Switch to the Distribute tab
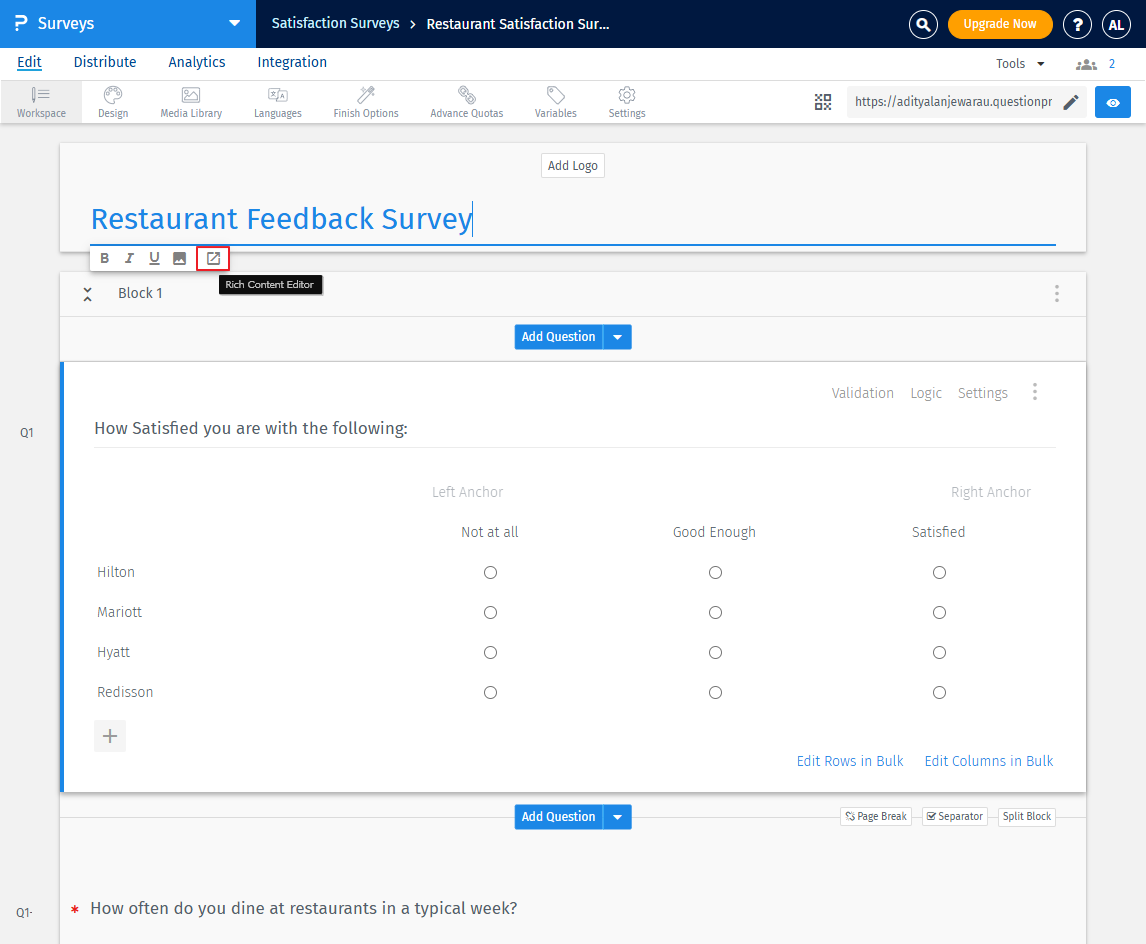 [x=104, y=62]
